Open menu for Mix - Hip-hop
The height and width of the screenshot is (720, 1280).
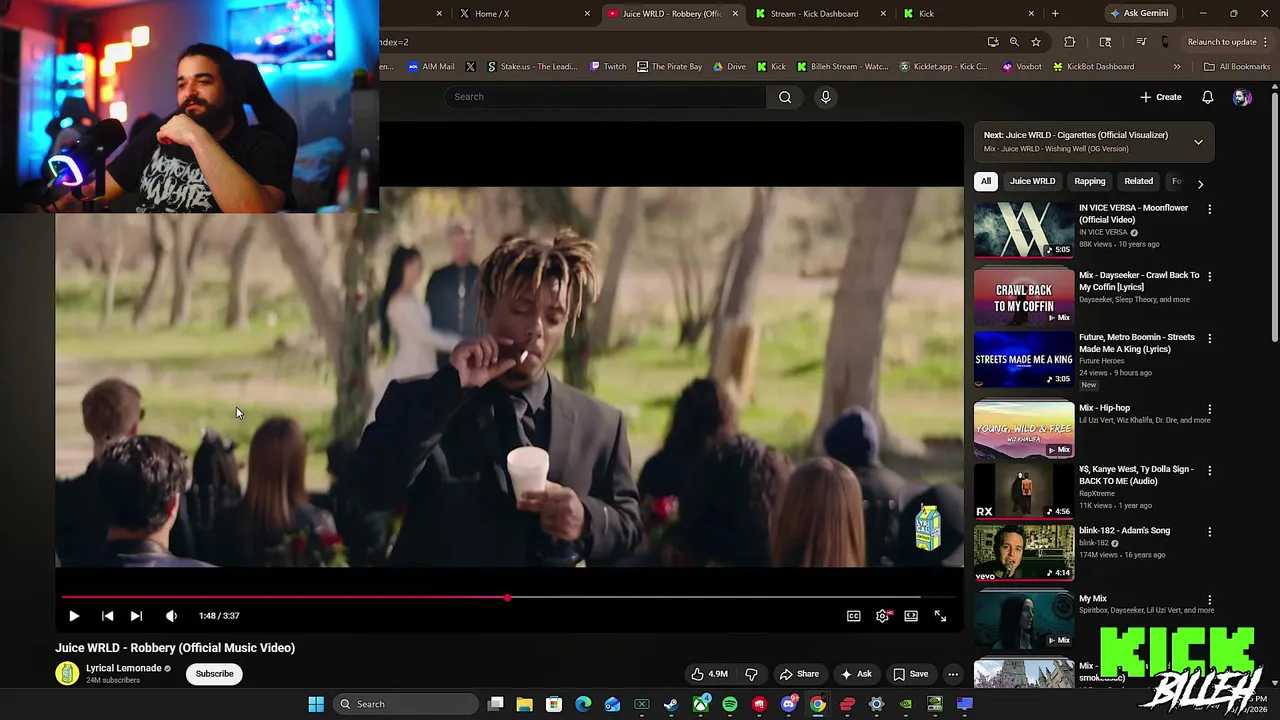click(x=1209, y=409)
